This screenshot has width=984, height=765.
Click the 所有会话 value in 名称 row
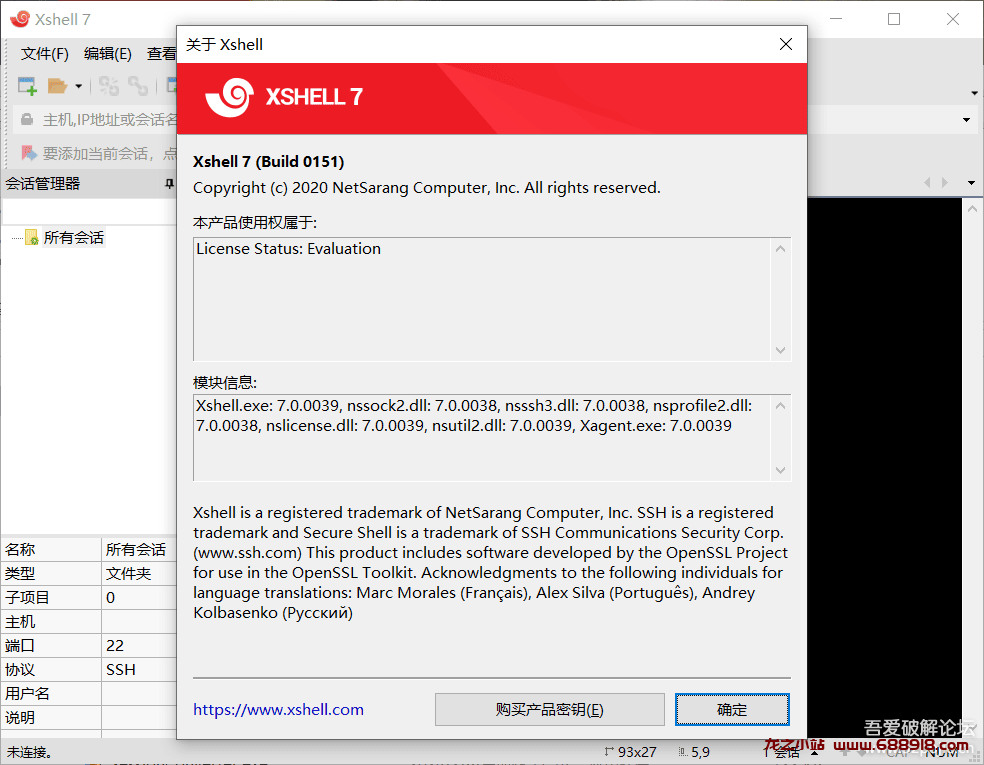(136, 550)
